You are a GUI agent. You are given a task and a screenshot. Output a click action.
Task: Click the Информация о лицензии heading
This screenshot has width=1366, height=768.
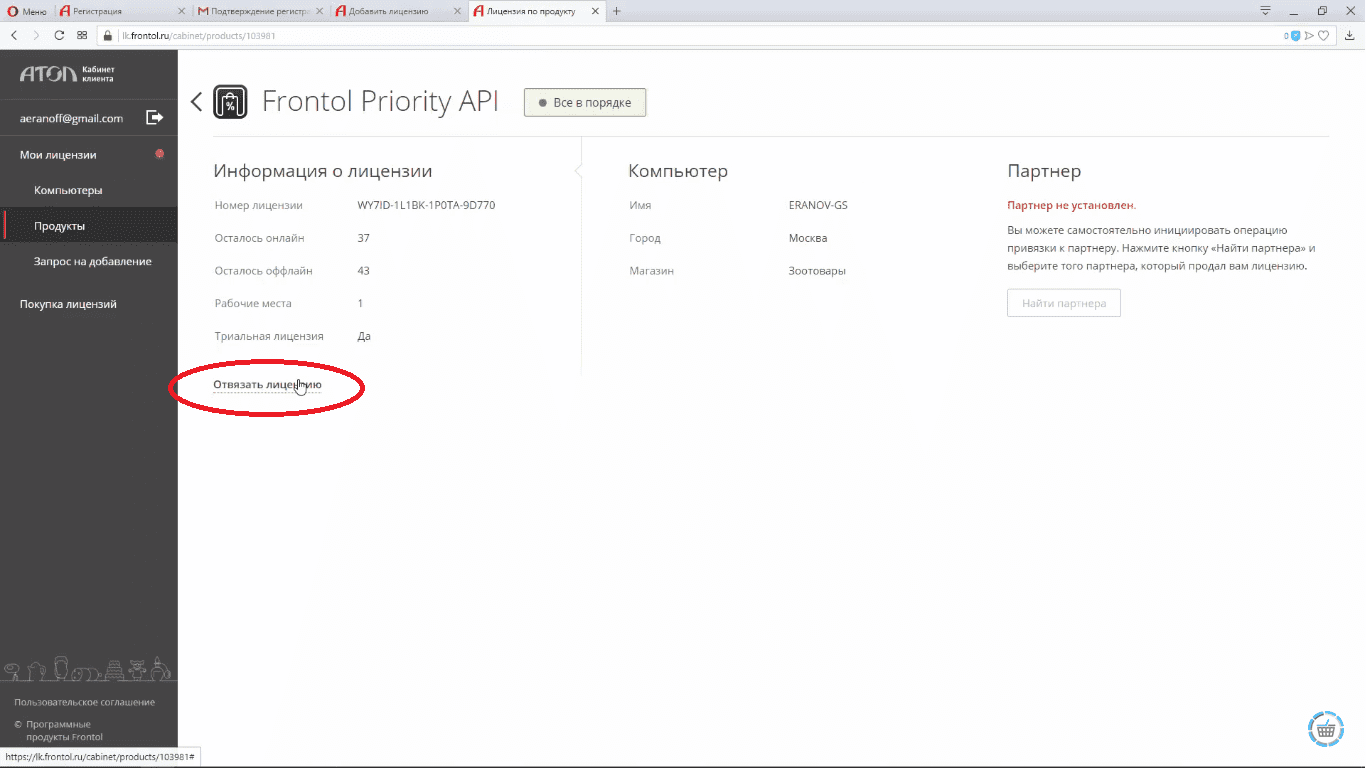pyautogui.click(x=323, y=171)
